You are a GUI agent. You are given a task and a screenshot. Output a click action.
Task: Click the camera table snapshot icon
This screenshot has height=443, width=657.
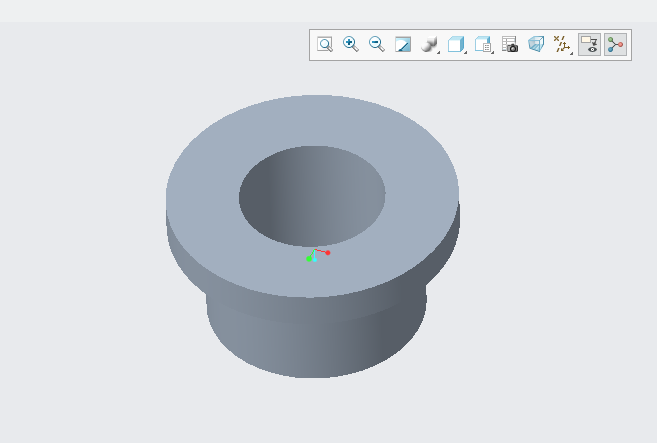pyautogui.click(x=510, y=44)
